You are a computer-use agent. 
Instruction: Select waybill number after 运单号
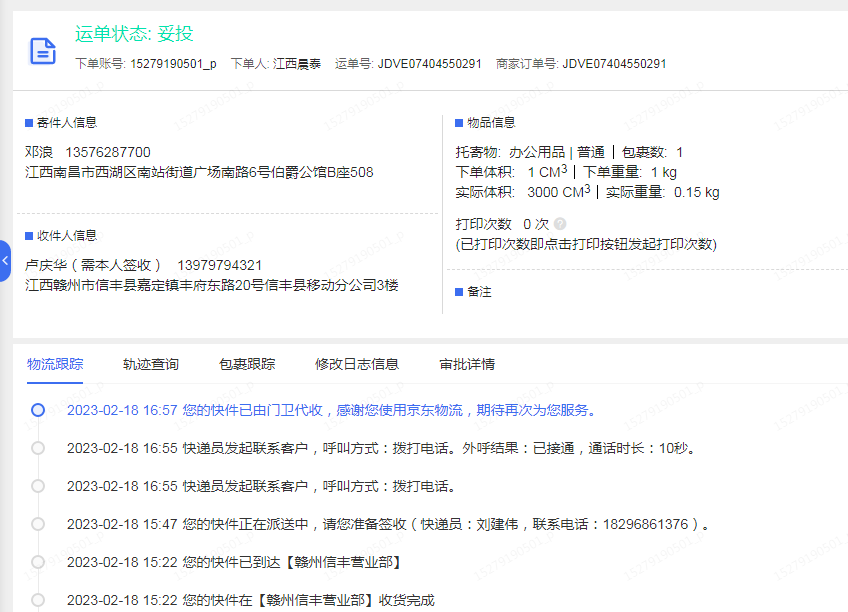[x=429, y=64]
